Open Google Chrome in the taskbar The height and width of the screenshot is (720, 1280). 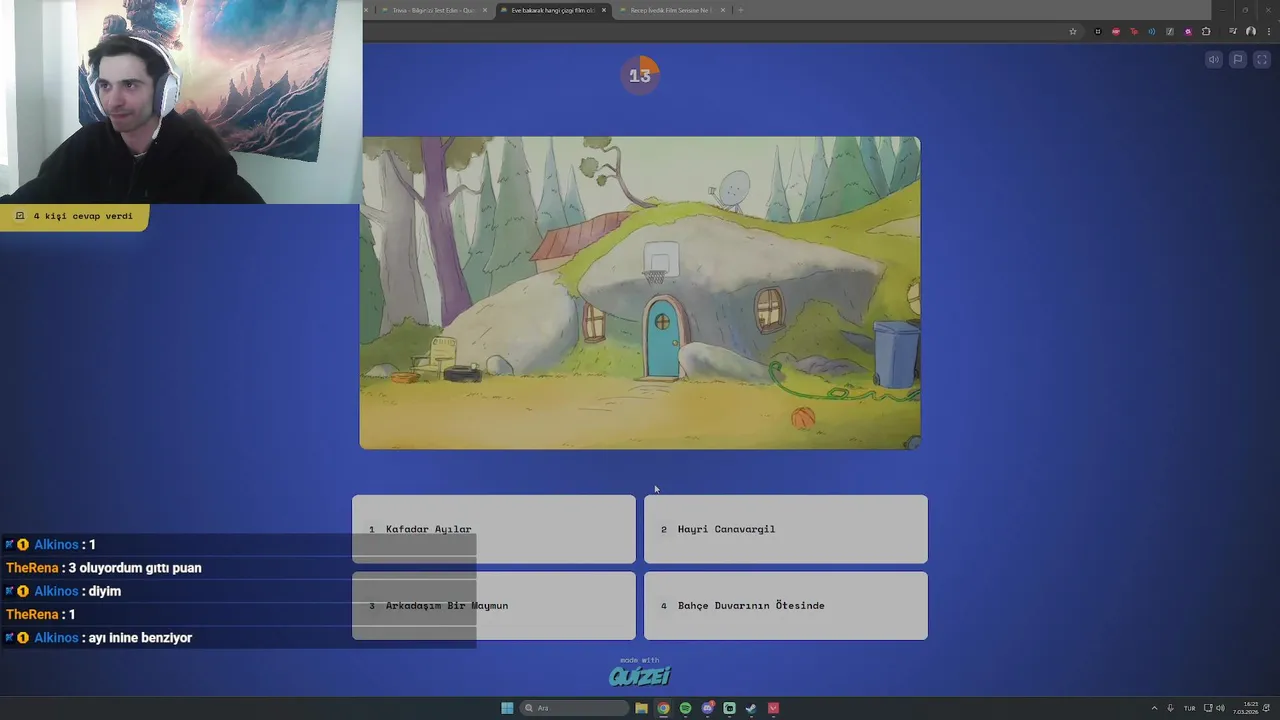tap(663, 708)
